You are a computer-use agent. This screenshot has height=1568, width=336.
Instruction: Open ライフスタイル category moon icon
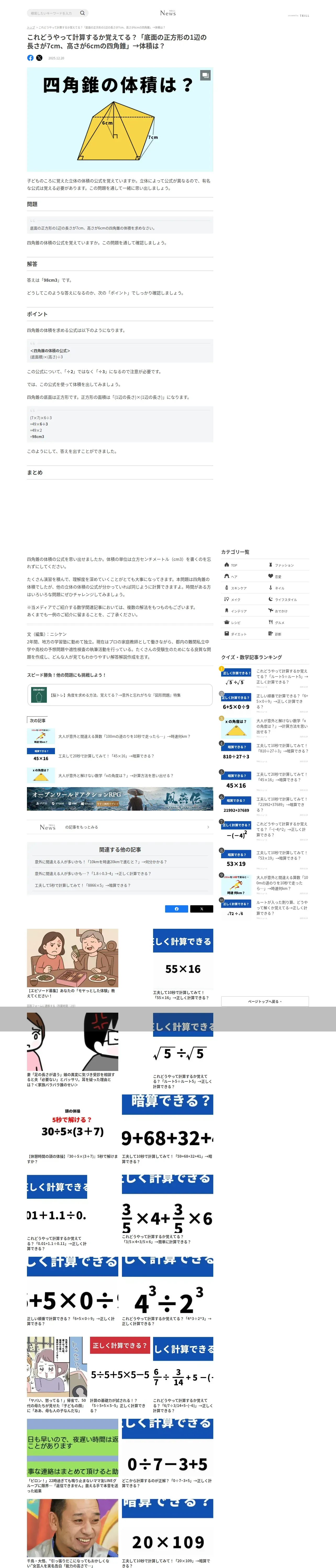[x=271, y=599]
